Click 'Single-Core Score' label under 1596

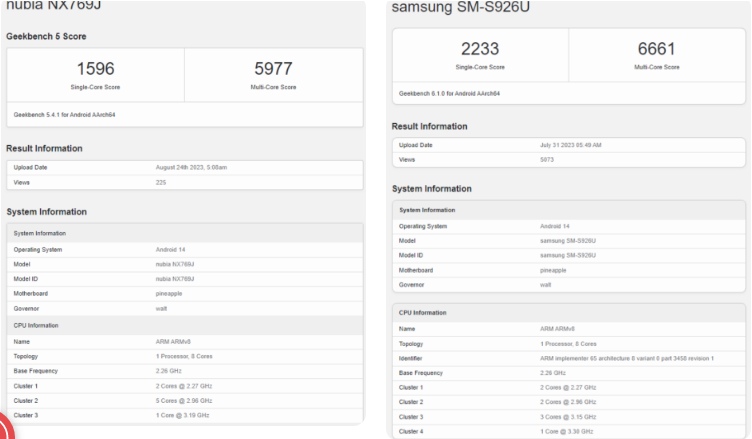coord(95,87)
